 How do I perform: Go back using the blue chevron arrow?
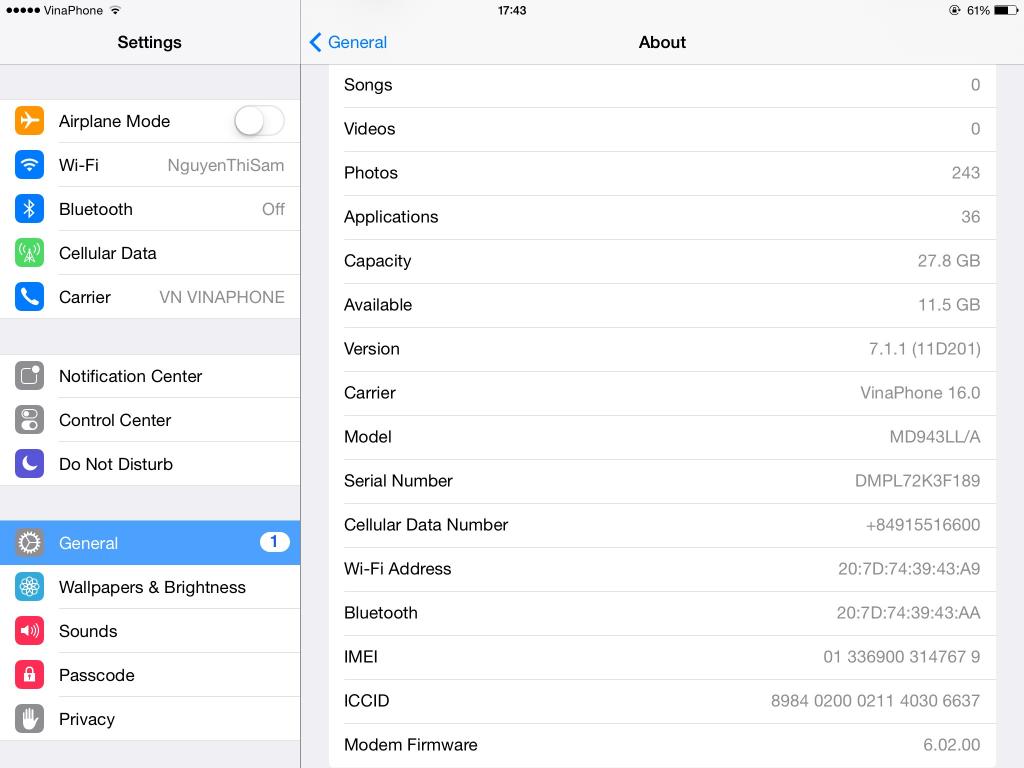coord(315,42)
